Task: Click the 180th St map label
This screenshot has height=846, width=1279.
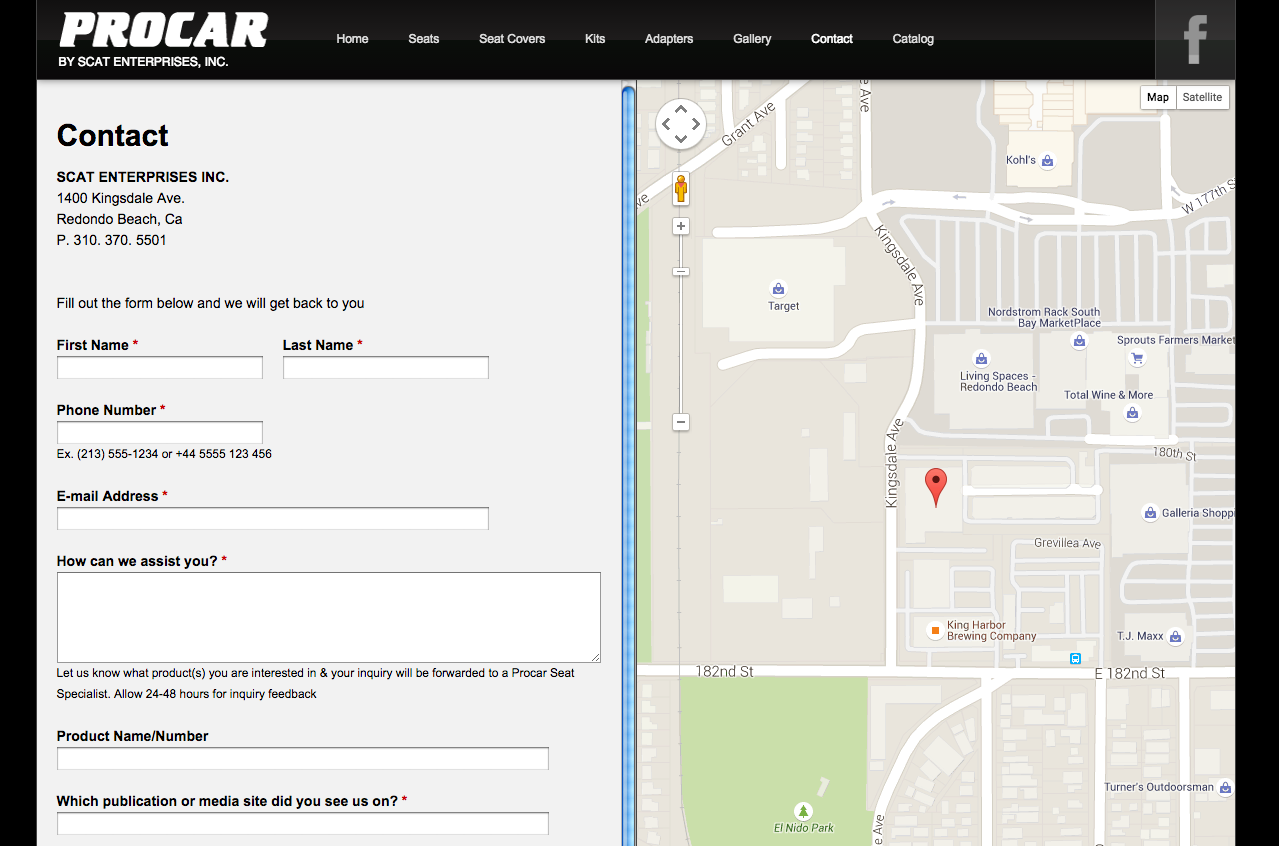Action: click(1174, 454)
